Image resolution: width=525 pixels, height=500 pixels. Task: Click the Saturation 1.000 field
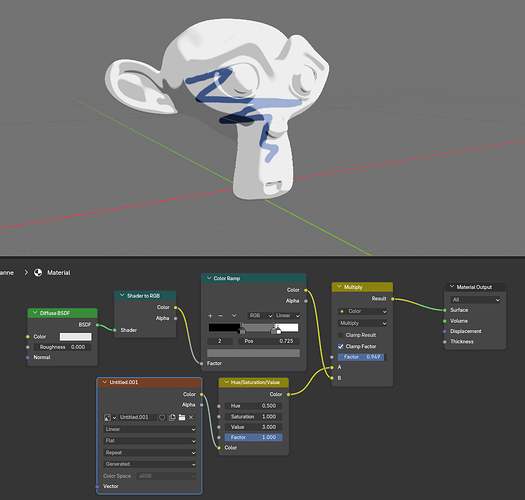coord(253,417)
